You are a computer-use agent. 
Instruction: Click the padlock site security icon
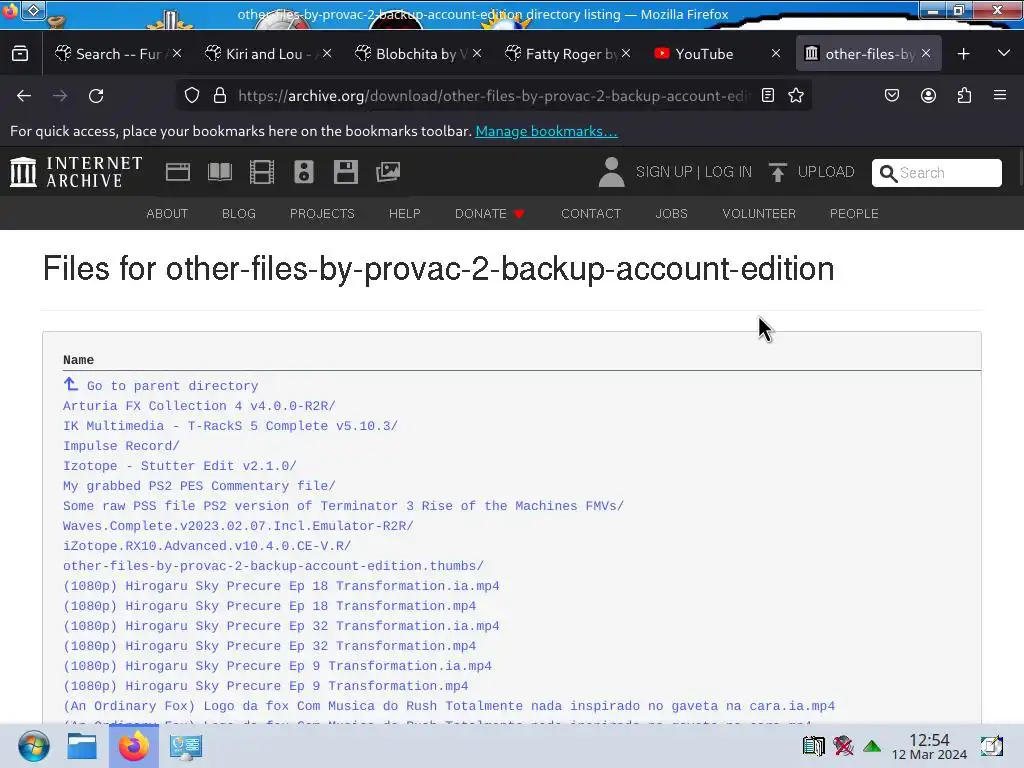coord(220,95)
